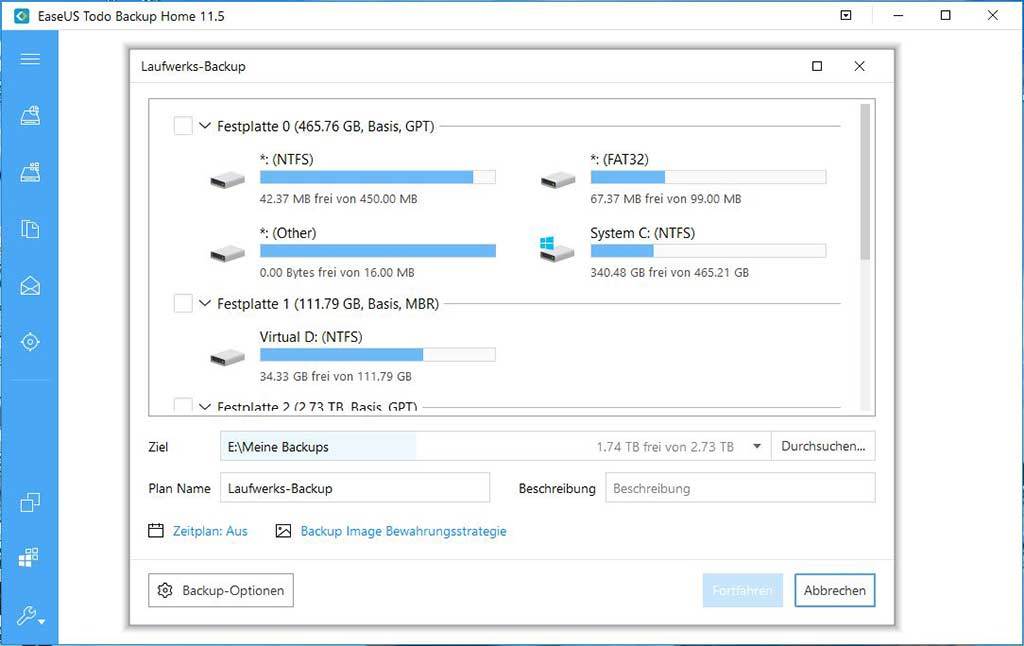The image size is (1024, 646).
Task: Open Zeitplan: Aus schedule link
Action: (x=210, y=531)
